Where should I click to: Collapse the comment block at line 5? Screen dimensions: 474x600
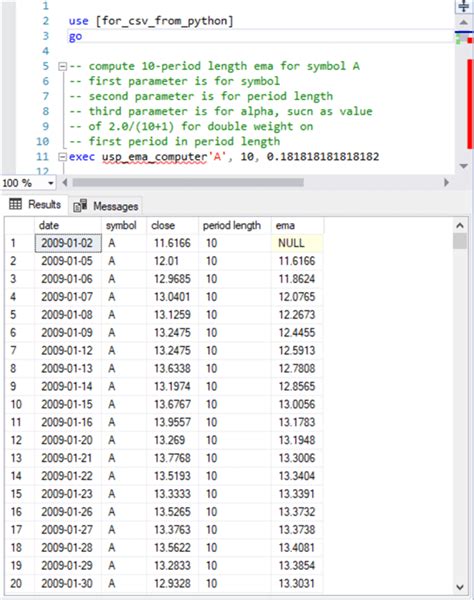pyautogui.click(x=62, y=67)
